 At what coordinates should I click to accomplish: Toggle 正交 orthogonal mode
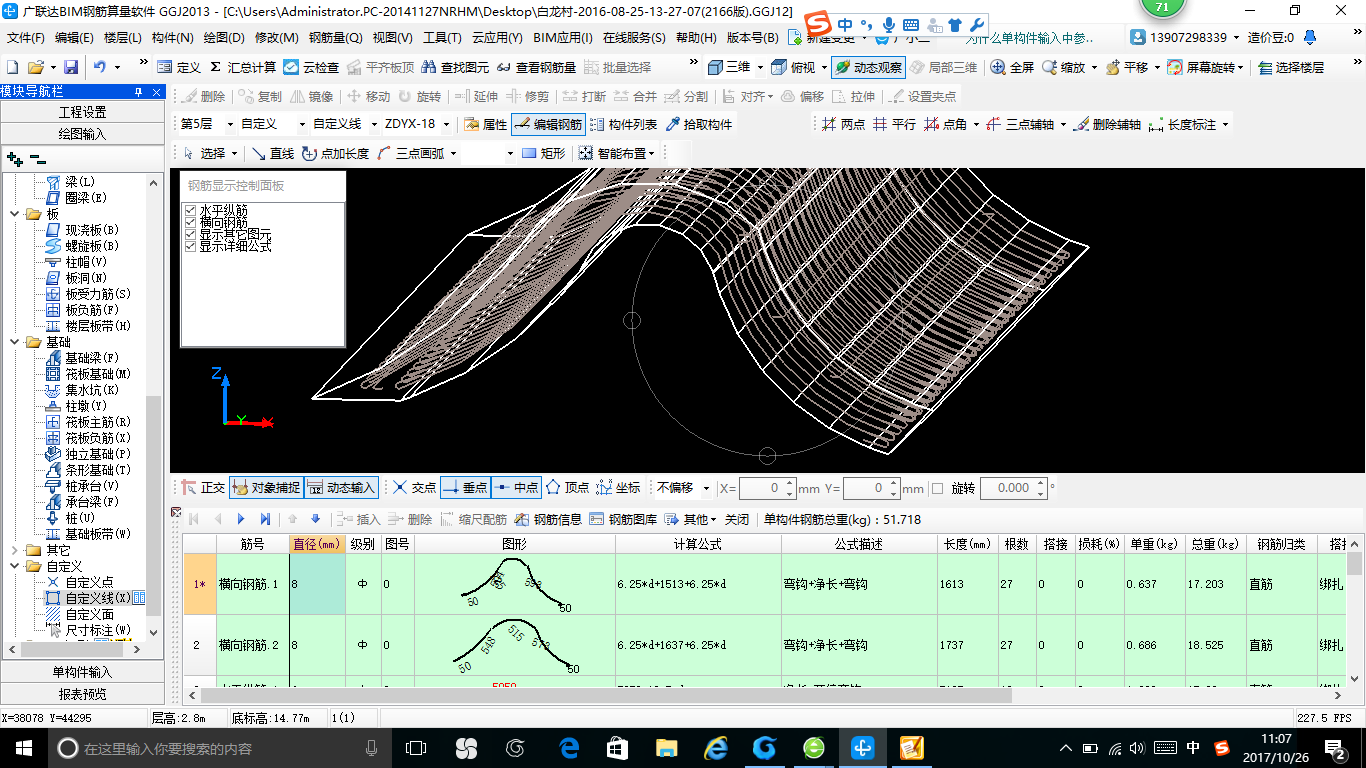point(203,488)
